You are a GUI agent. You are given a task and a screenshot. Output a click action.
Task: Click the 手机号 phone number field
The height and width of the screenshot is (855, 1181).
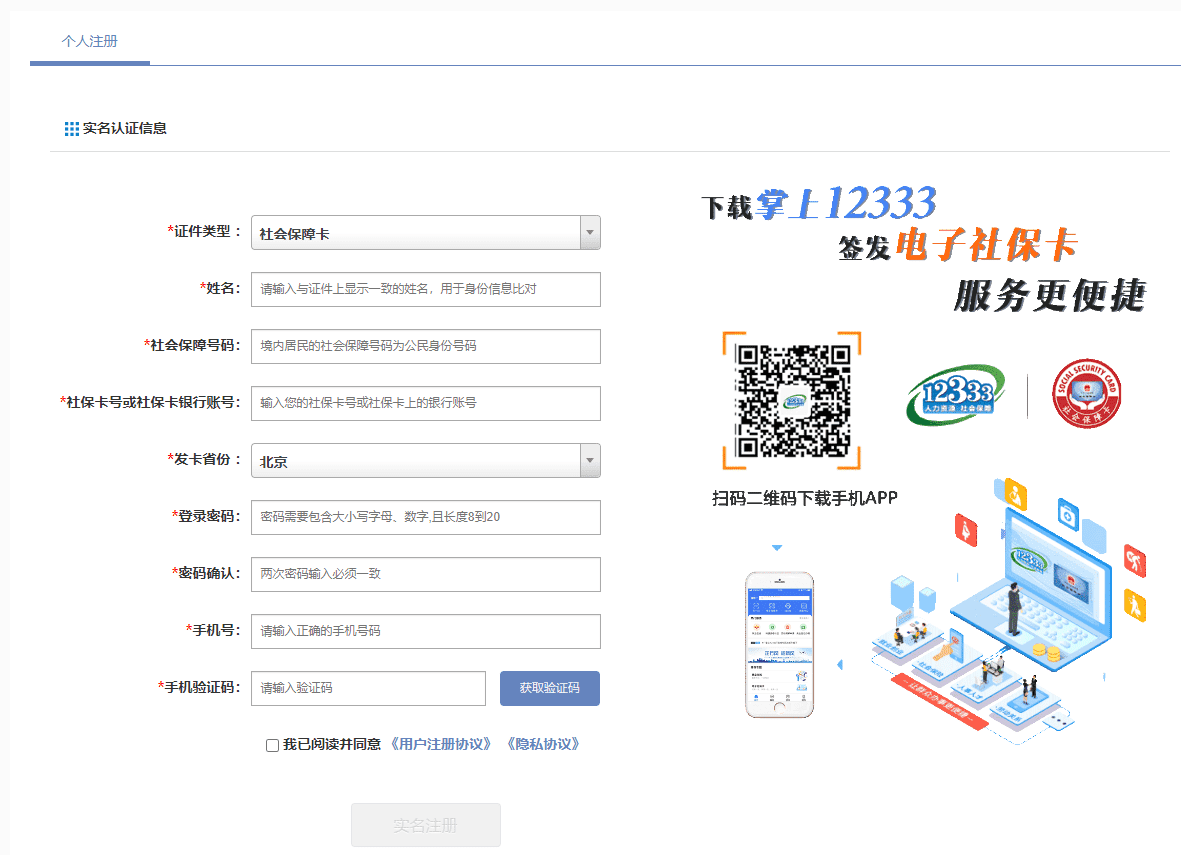coord(425,631)
